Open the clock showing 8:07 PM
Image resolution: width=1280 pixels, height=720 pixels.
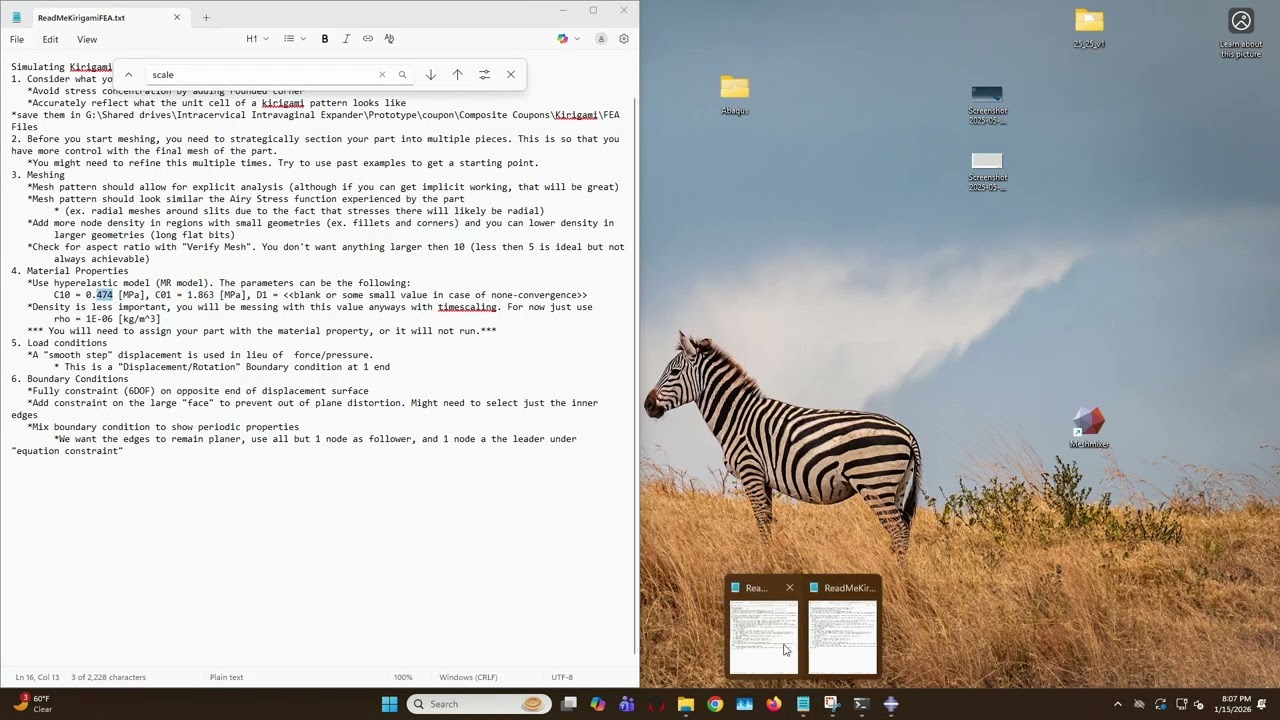[x=1232, y=704]
